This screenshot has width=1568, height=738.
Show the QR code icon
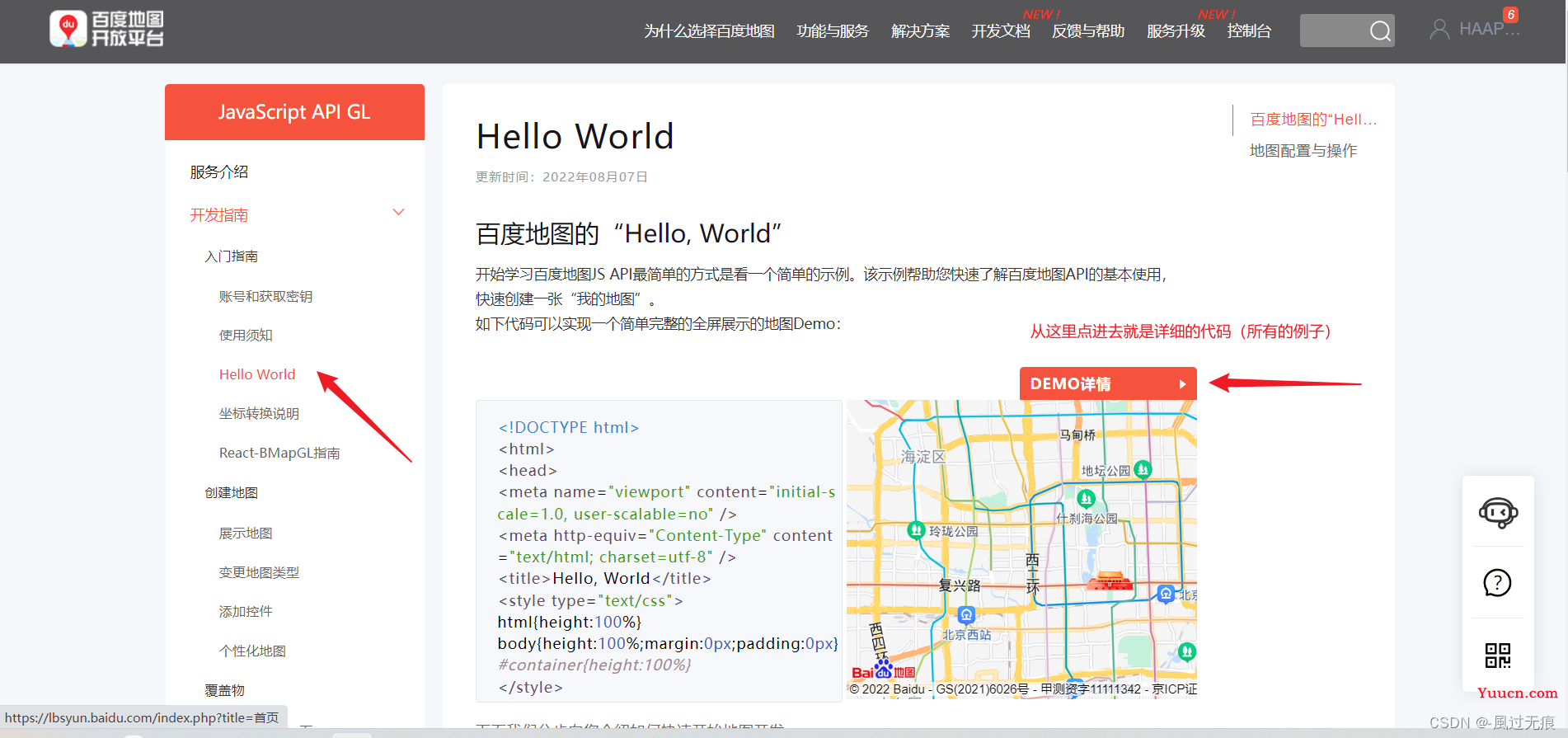click(x=1498, y=656)
